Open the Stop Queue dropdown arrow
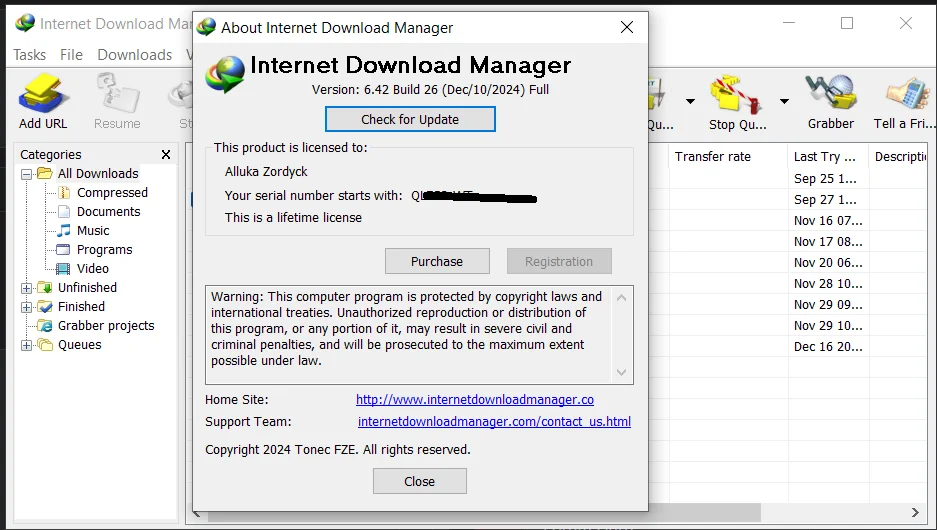The image size is (937, 530). click(x=784, y=101)
